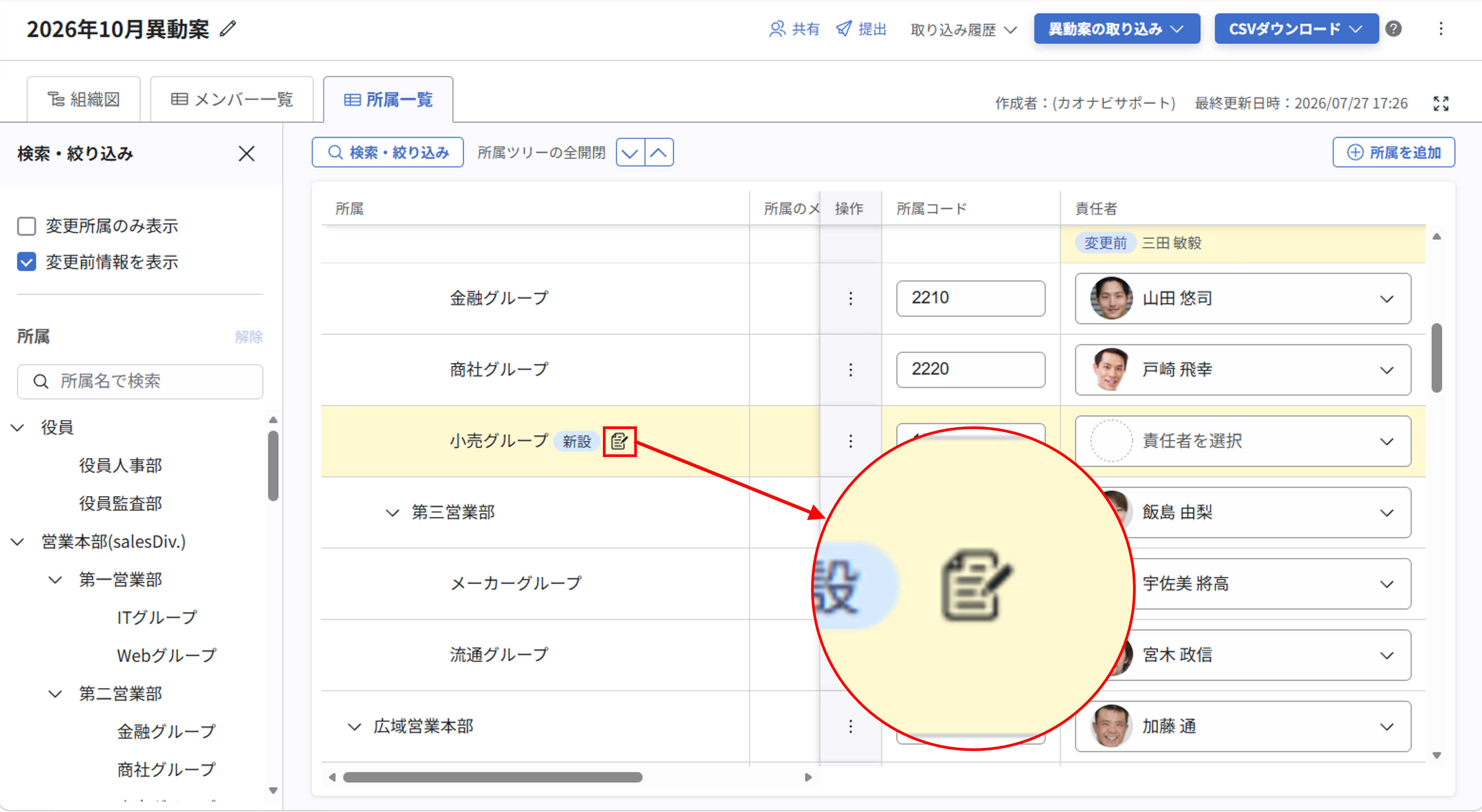1482x812 pixels.
Task: Open the 共有 share option
Action: pyautogui.click(x=794, y=29)
